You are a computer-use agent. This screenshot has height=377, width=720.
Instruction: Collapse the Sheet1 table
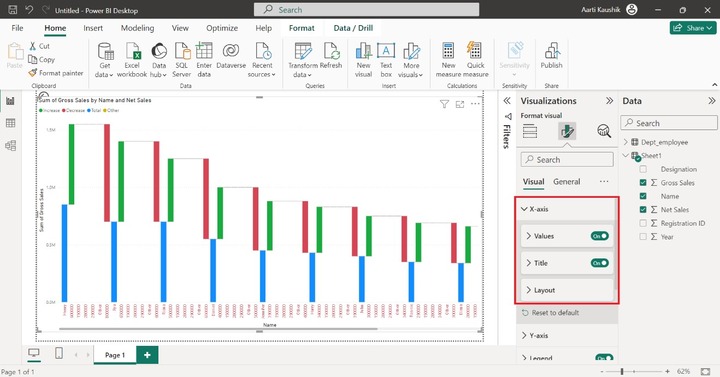click(x=625, y=156)
